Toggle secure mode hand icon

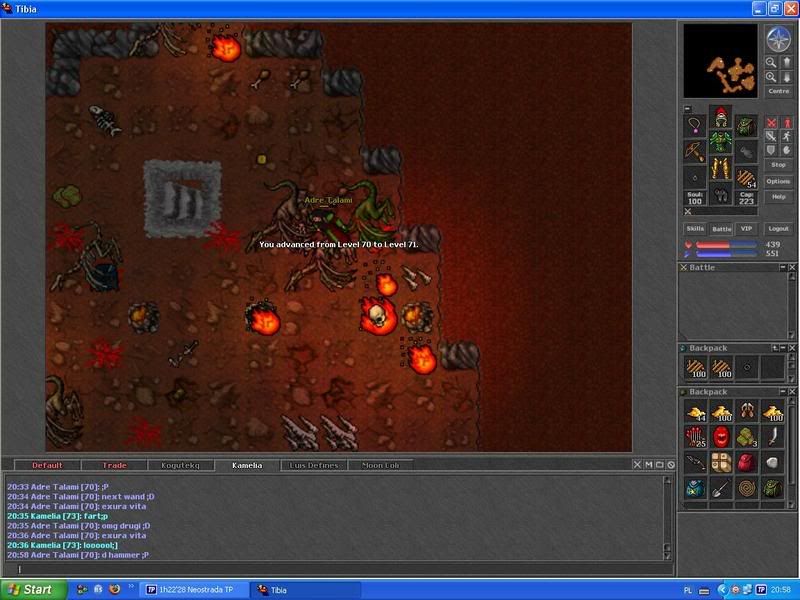[787, 150]
